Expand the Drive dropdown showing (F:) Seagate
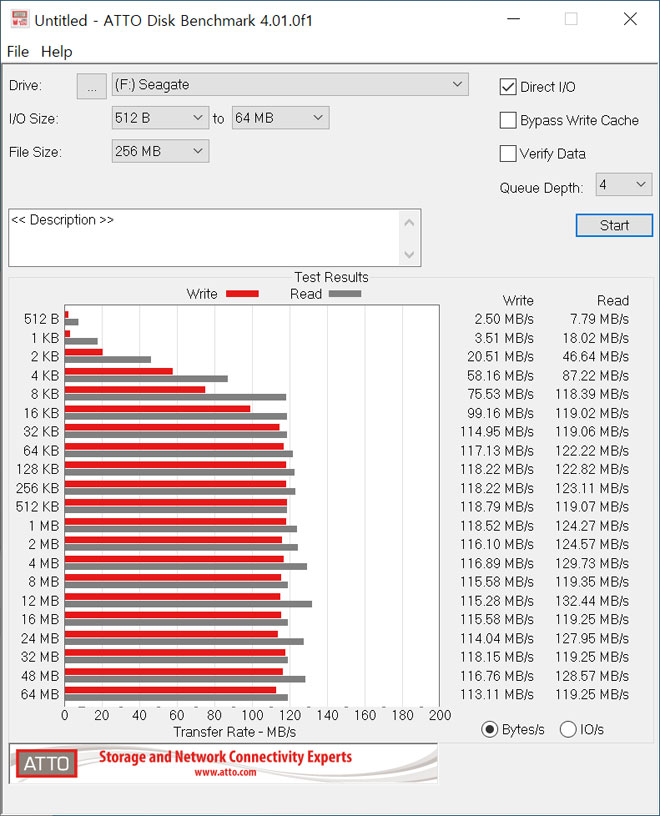Image resolution: width=660 pixels, height=816 pixels. coord(290,84)
